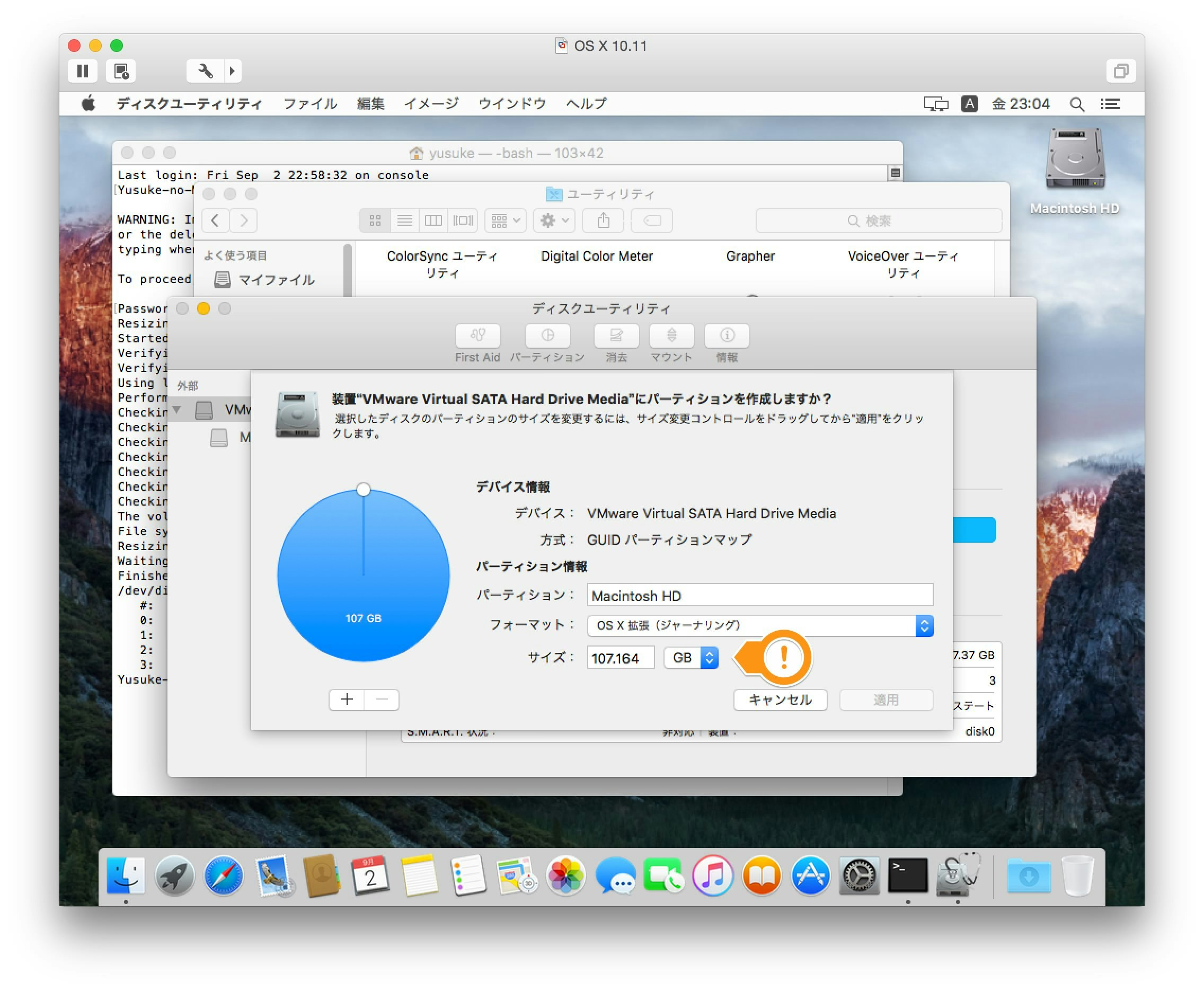Click キャンセル to cancel partitioning
The image size is (1204, 991).
780,700
